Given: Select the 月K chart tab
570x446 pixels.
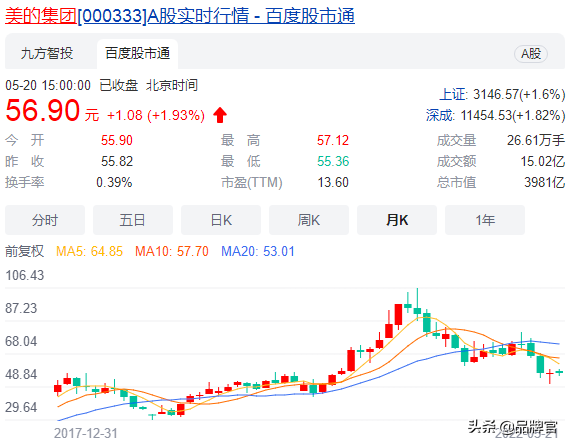Looking at the screenshot, I should [397, 220].
